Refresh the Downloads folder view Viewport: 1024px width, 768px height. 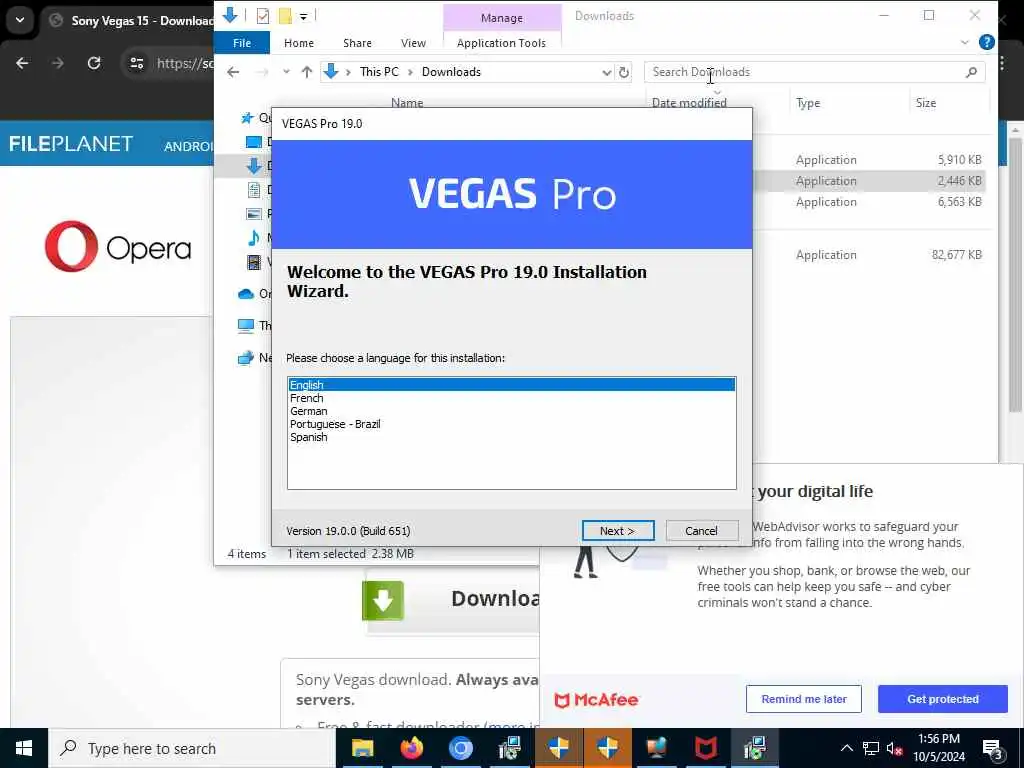coord(624,72)
